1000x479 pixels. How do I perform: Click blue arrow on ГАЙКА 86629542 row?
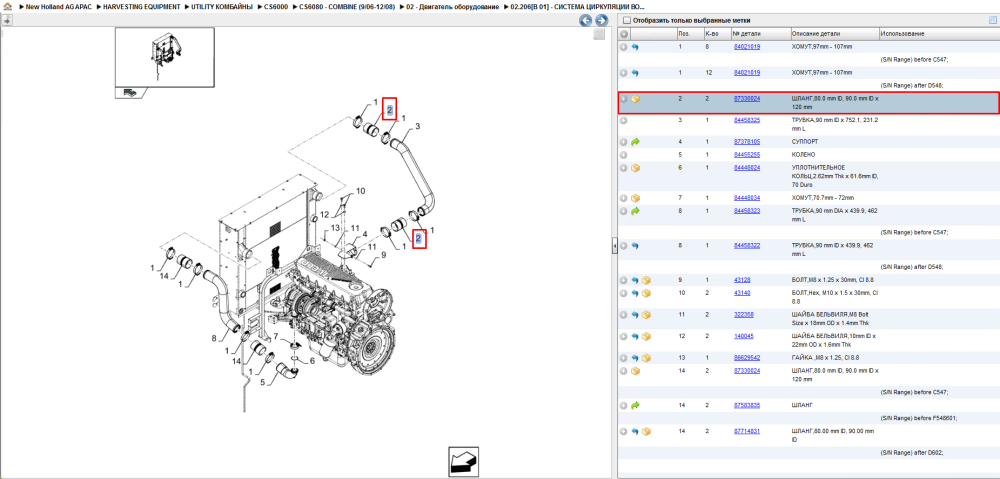[x=635, y=358]
